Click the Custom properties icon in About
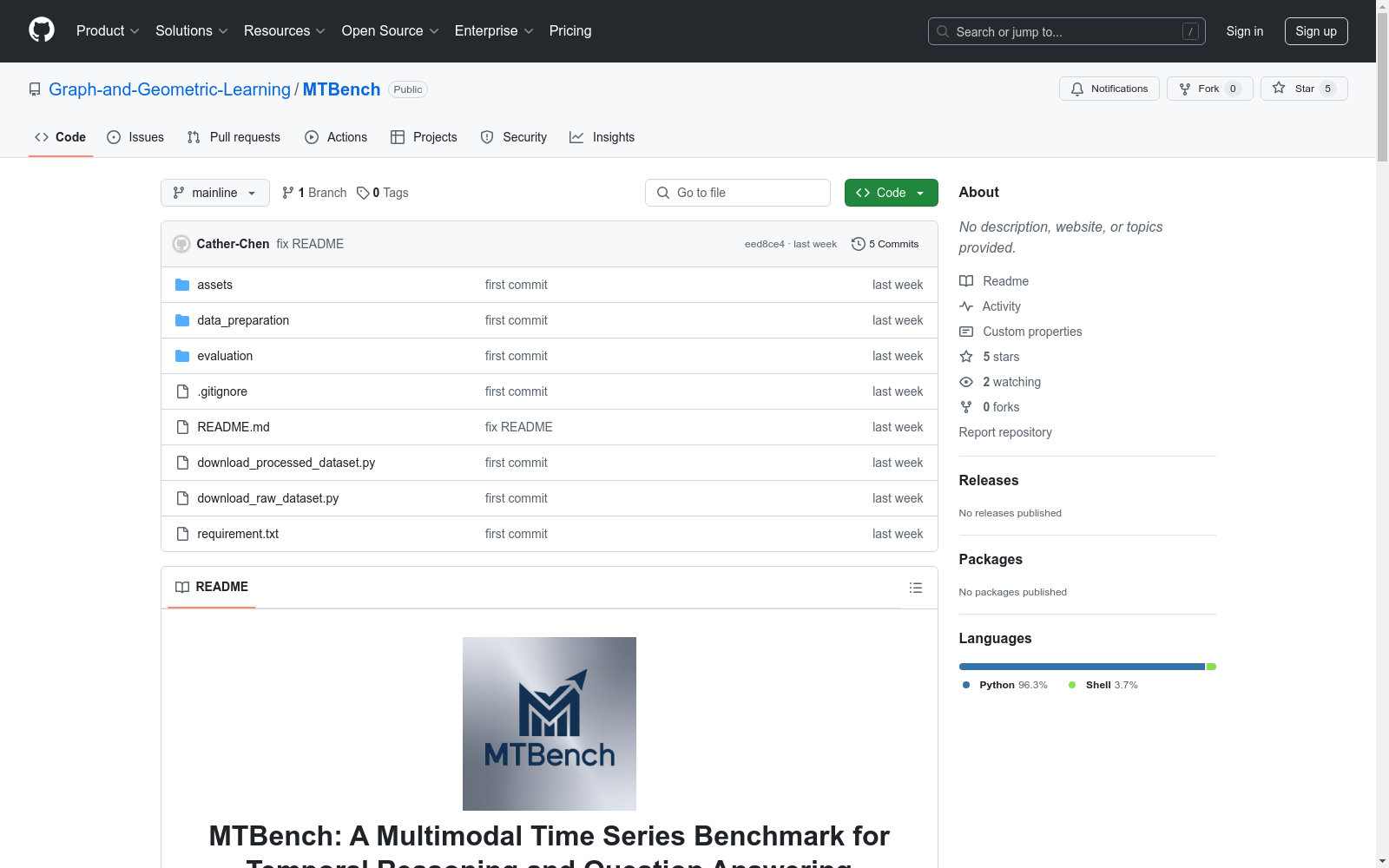 click(966, 332)
